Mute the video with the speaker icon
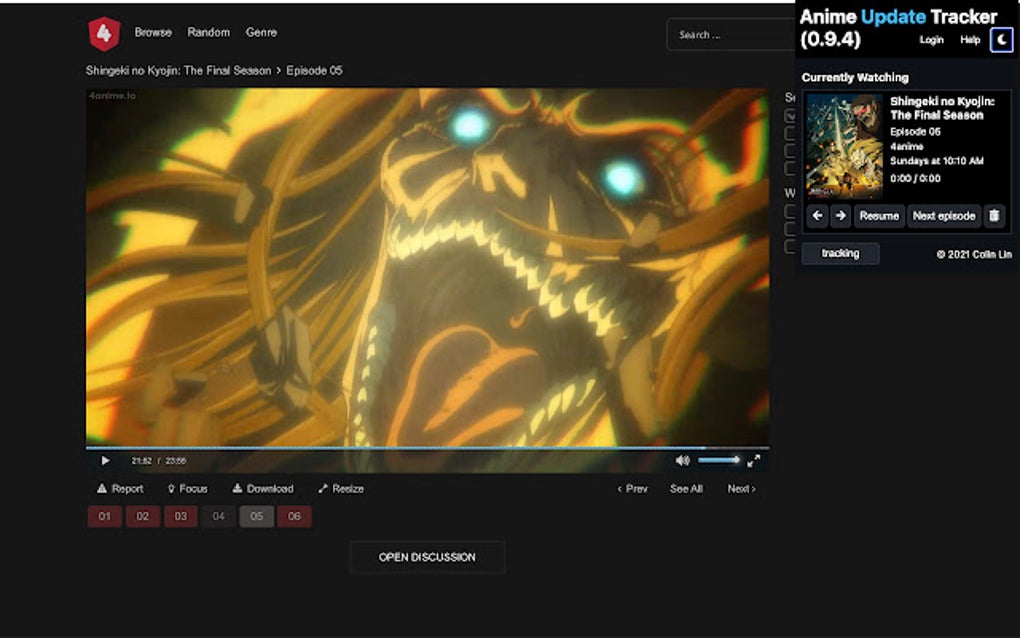 coord(682,460)
